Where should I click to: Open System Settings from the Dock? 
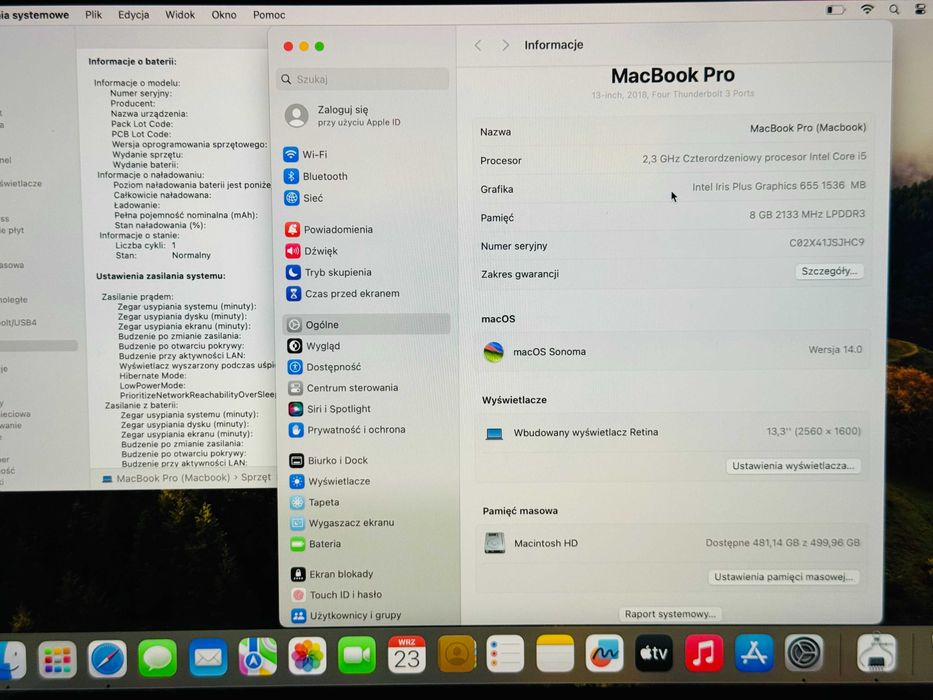tap(804, 653)
